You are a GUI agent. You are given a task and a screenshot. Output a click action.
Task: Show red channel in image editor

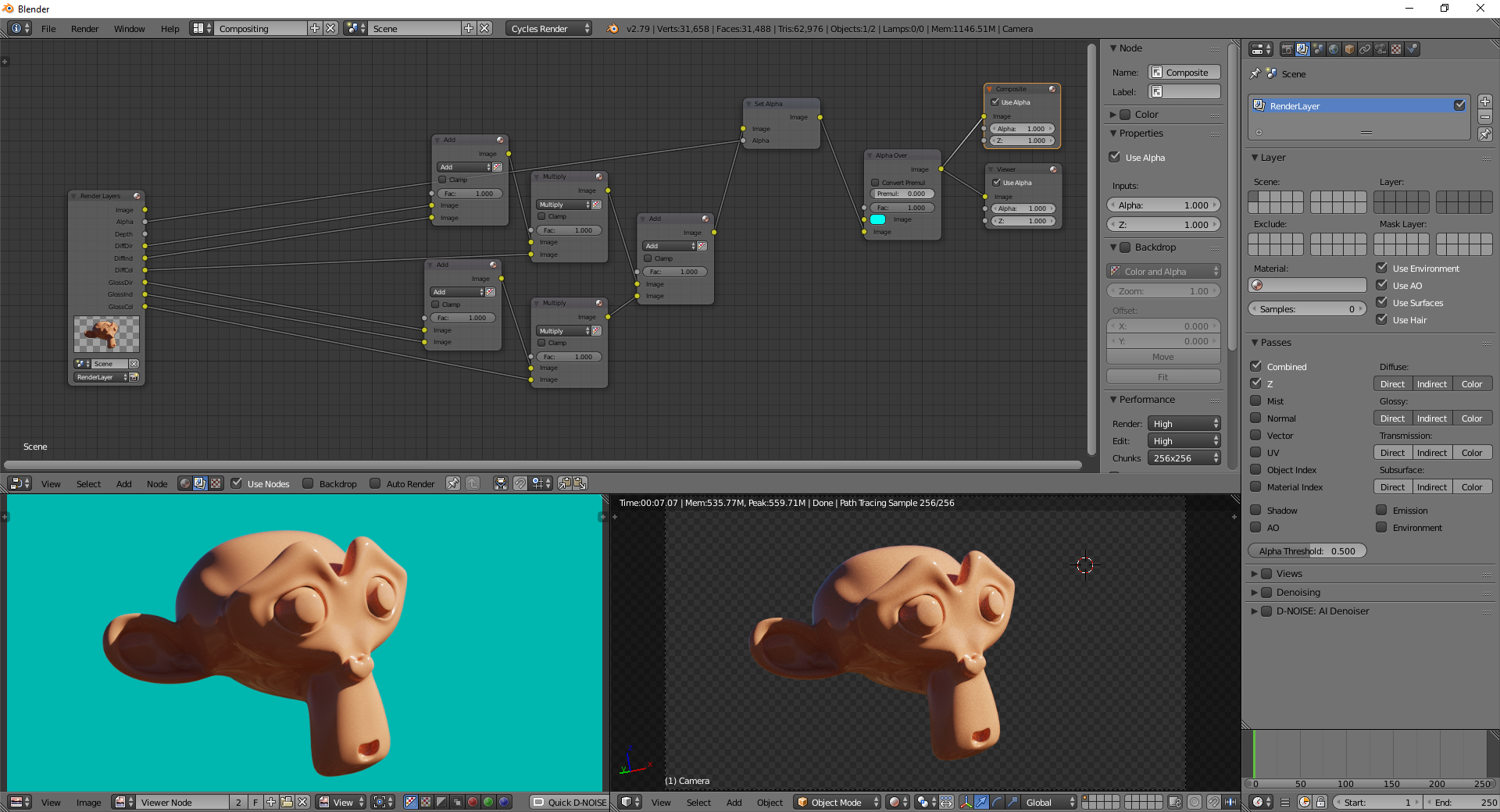pyautogui.click(x=473, y=802)
